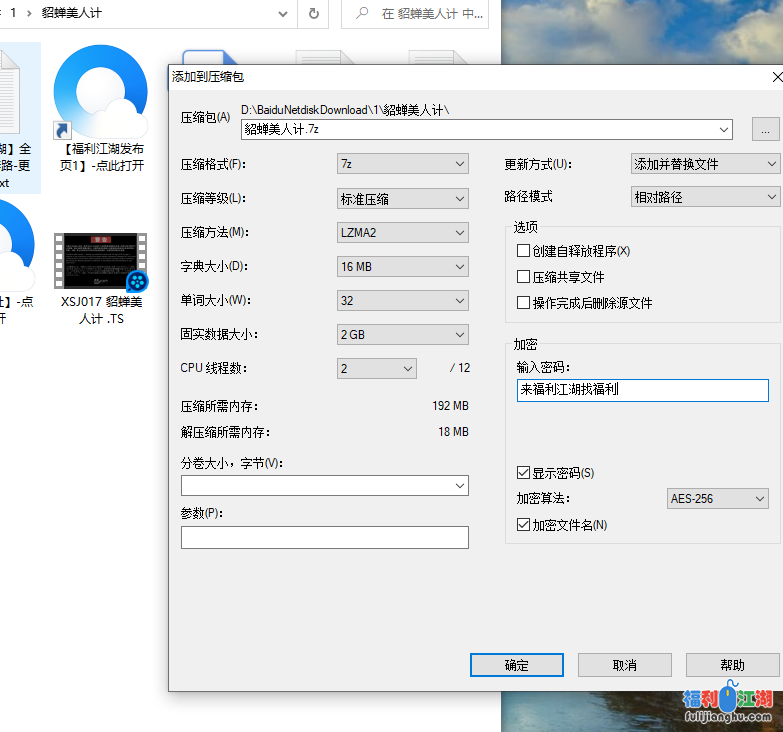Screen dimensions: 783x732
Task: Open the 压缩格式 7z dropdown
Action: pos(402,164)
